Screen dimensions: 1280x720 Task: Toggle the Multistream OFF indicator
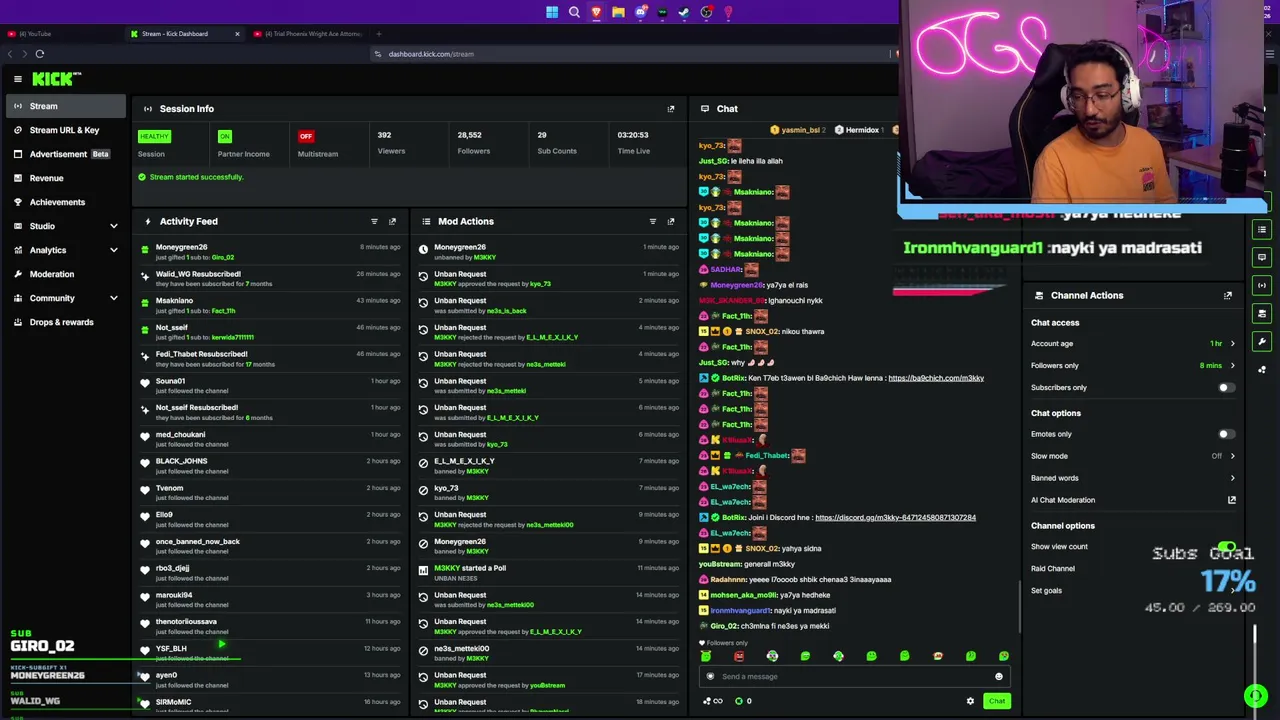click(x=306, y=136)
